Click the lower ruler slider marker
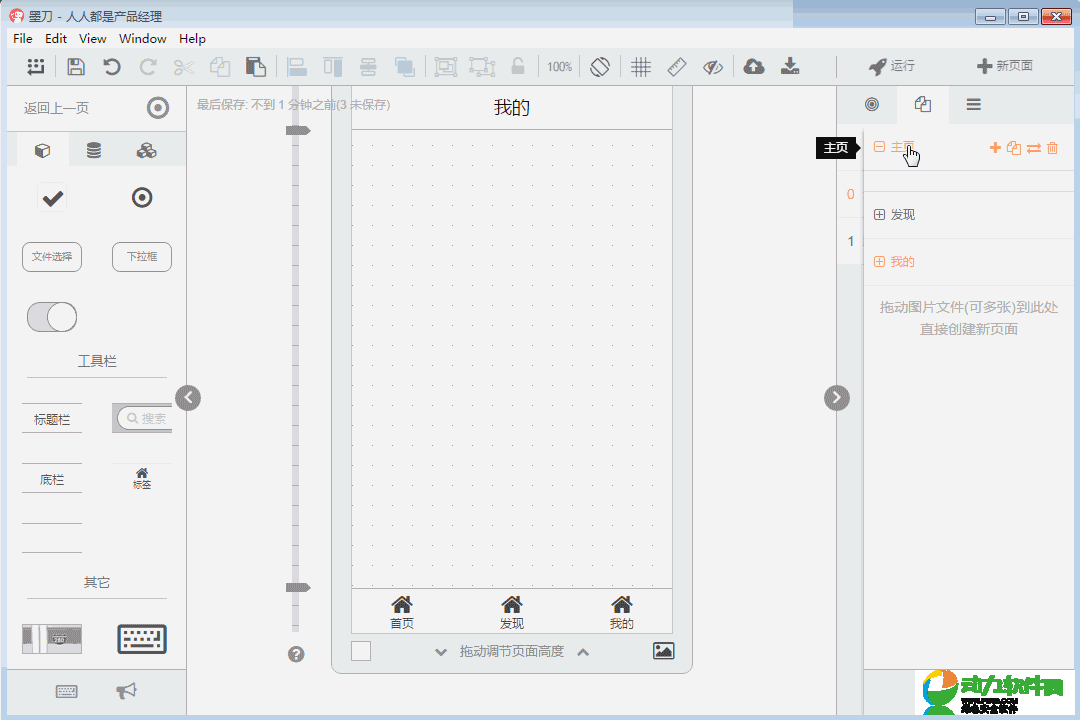 (x=298, y=587)
